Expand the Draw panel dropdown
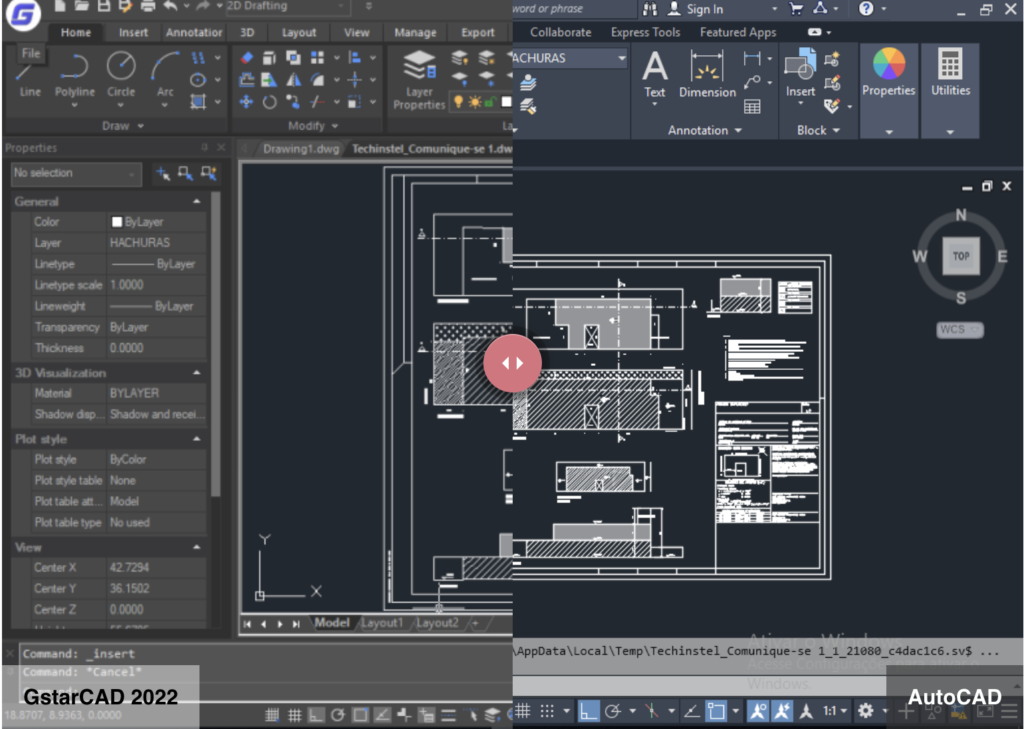Viewport: 1024px width, 729px height. (123, 125)
